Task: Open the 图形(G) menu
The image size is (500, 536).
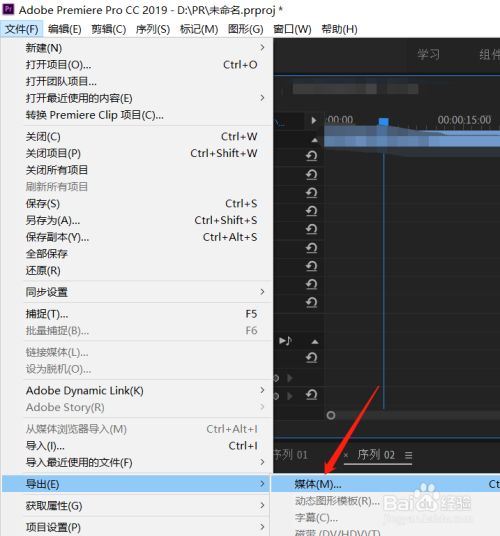Action: 245,29
